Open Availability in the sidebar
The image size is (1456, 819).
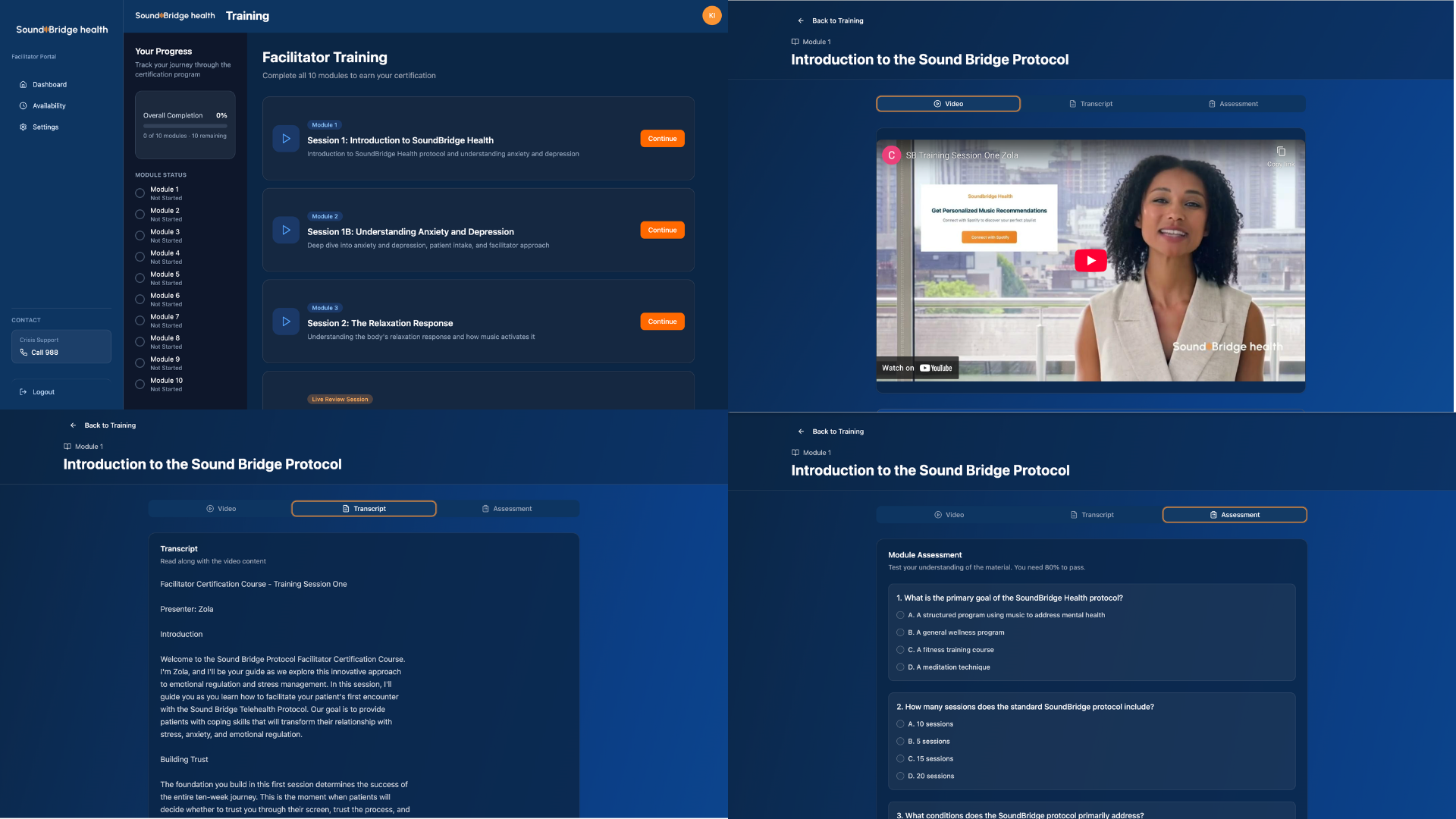click(49, 106)
